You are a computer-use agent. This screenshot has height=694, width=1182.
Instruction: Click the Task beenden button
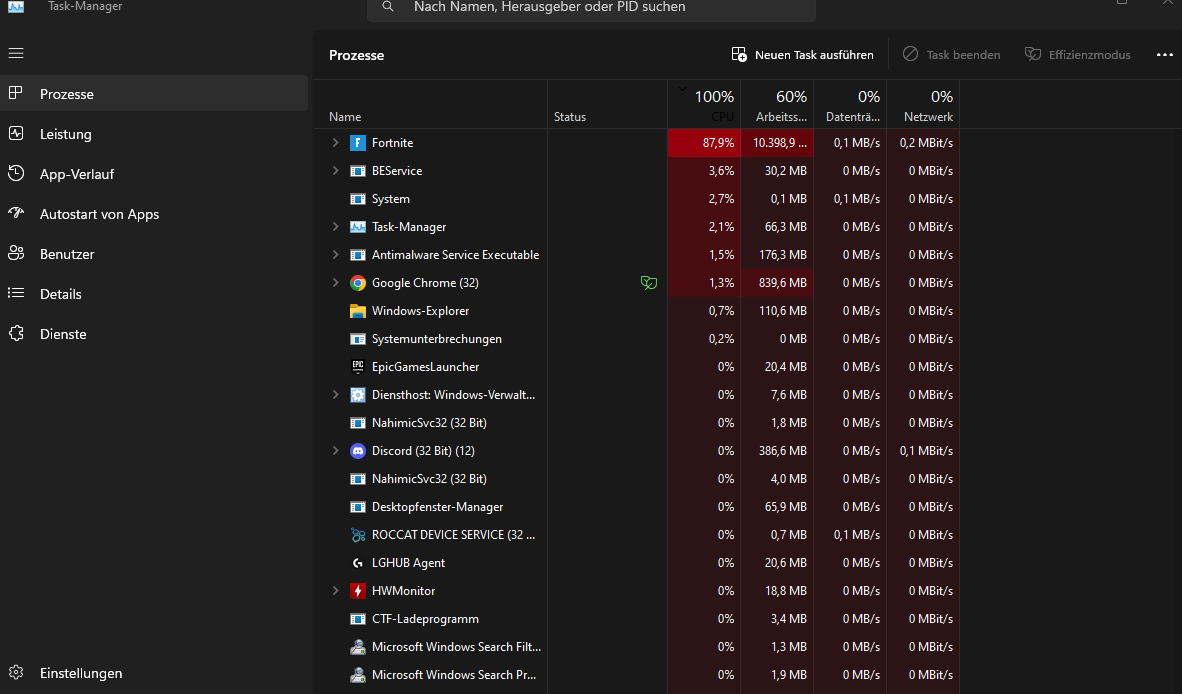coord(951,55)
